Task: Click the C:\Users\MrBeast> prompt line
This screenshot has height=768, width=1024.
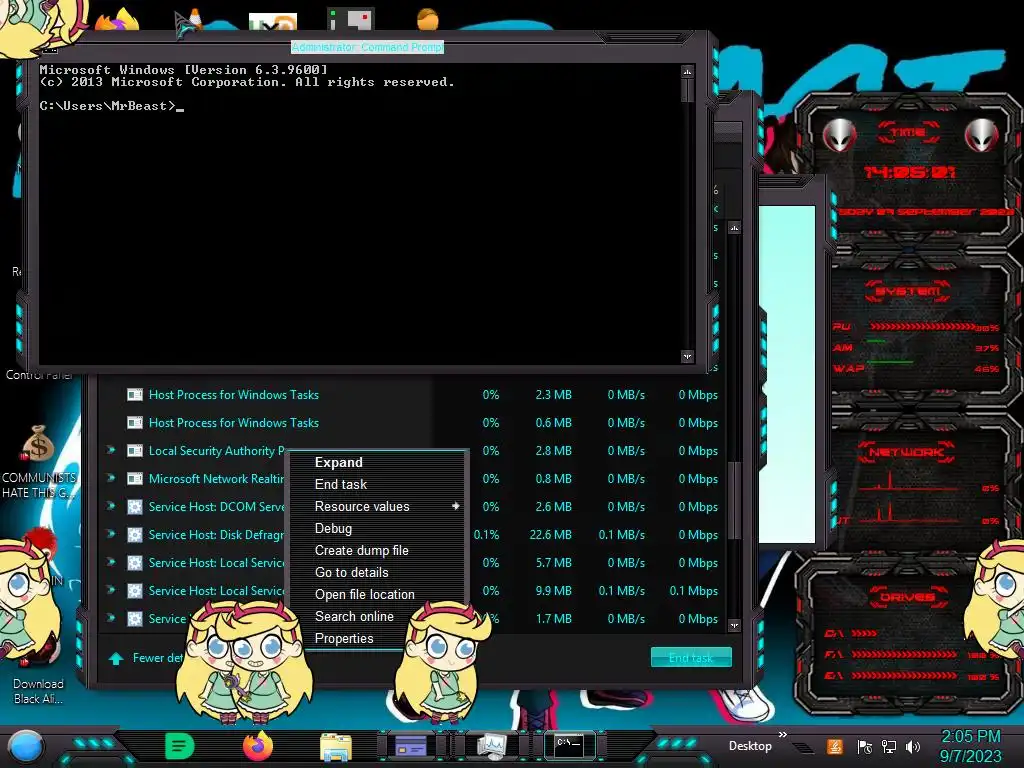Action: coord(111,106)
